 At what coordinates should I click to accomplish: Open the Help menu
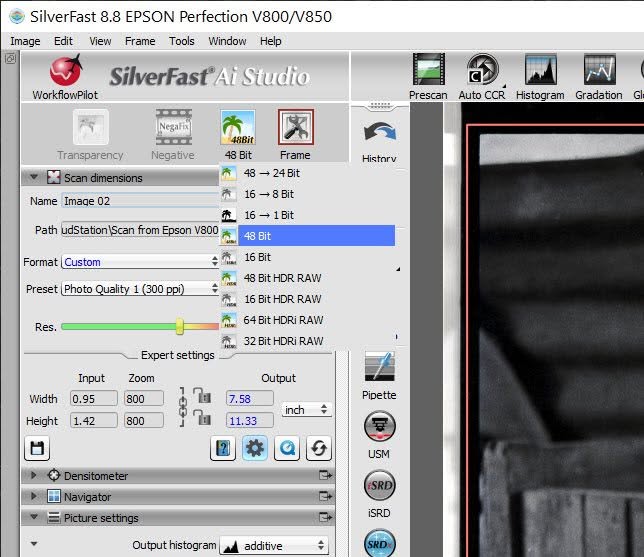click(x=271, y=41)
